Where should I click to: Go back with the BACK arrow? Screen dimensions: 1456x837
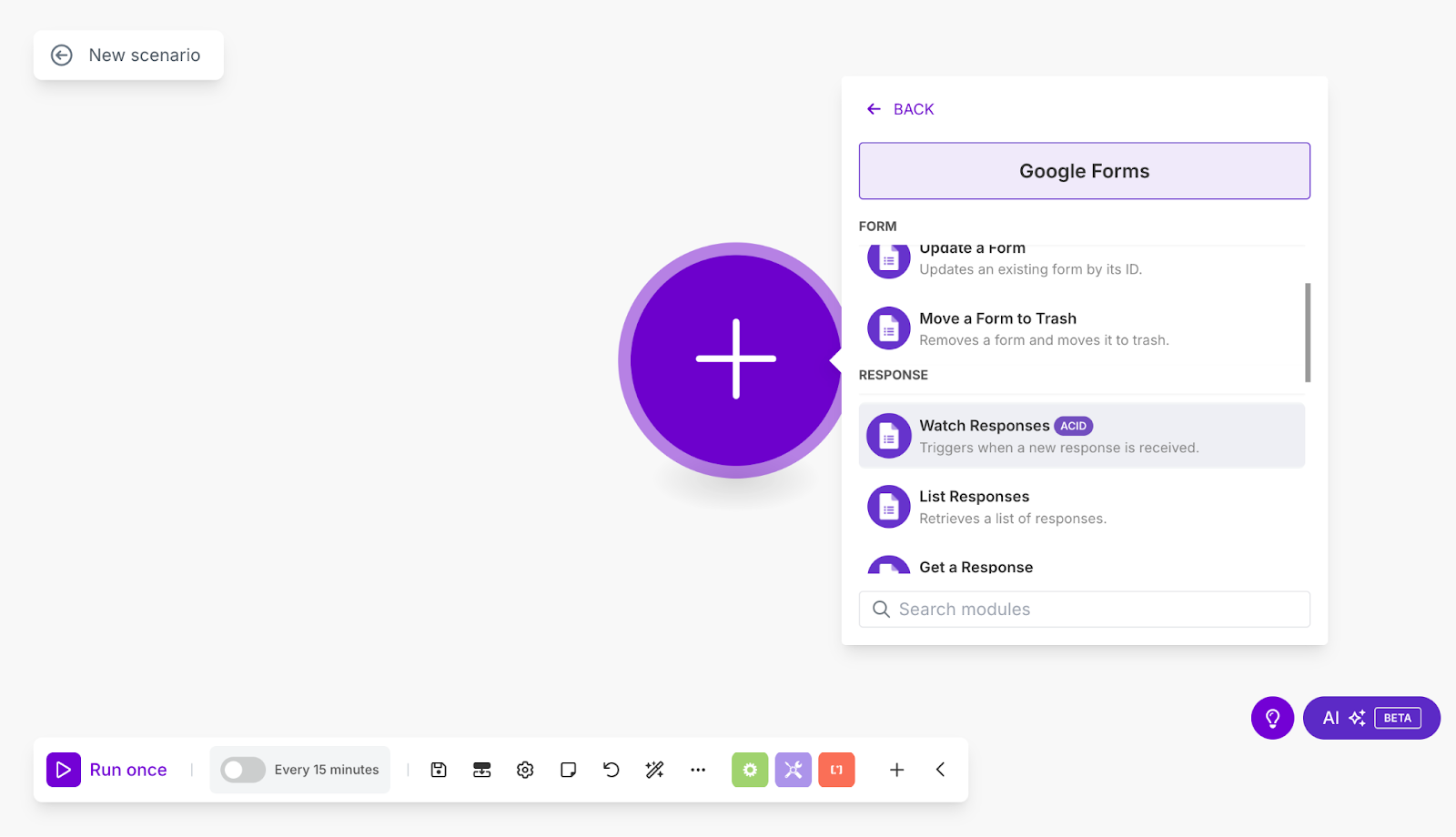point(899,108)
